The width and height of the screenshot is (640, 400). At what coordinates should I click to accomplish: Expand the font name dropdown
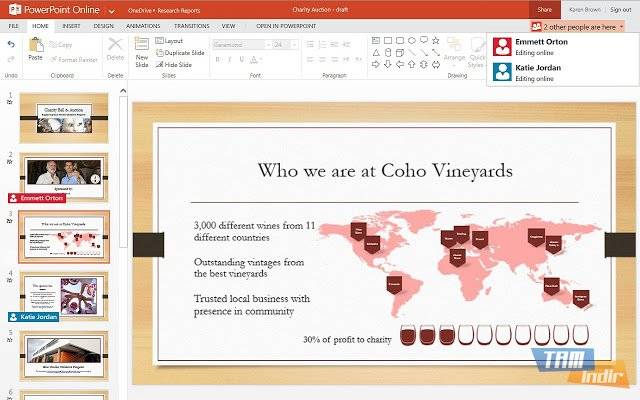[x=238, y=45]
